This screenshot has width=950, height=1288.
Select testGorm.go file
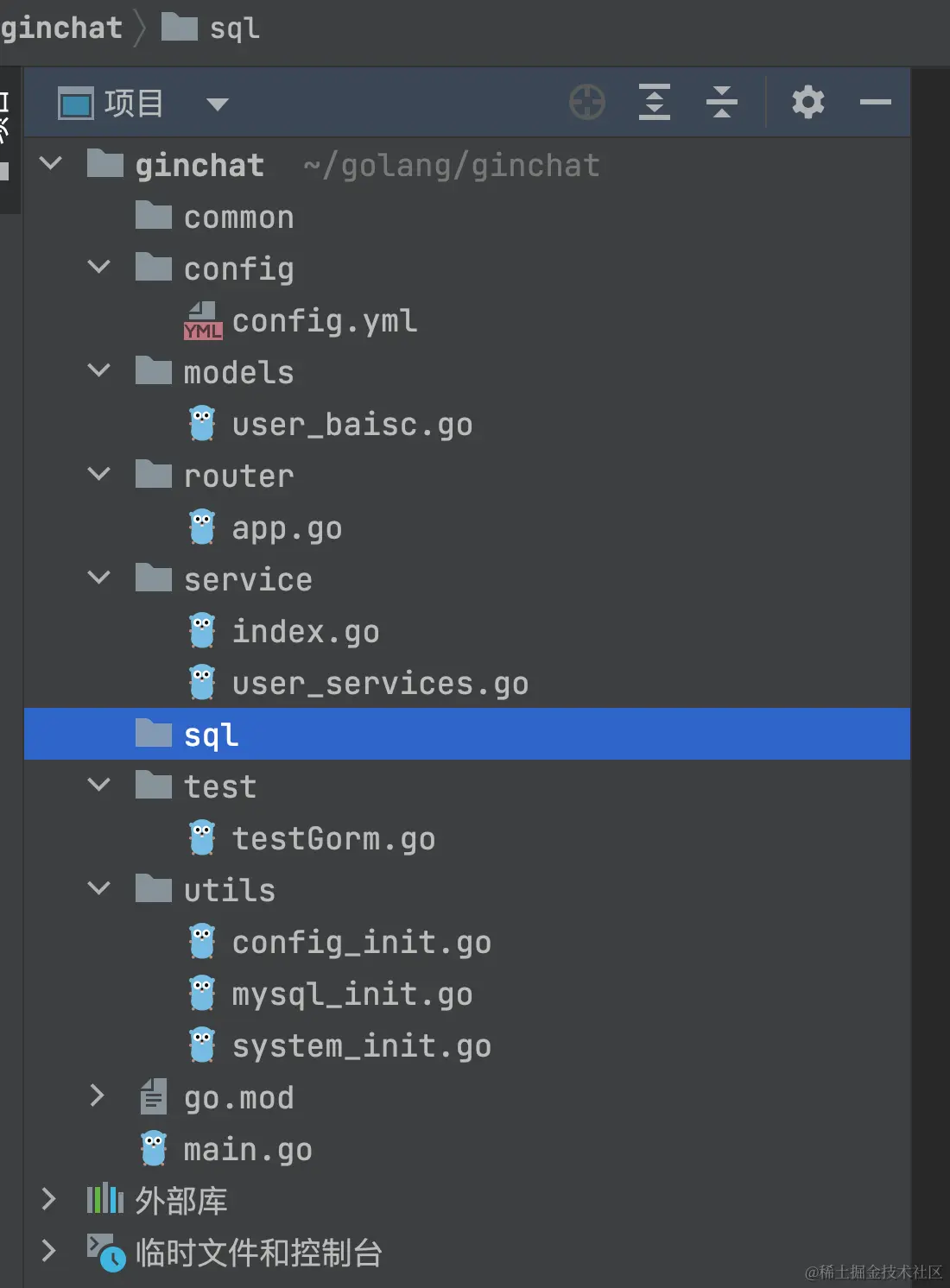click(x=332, y=838)
